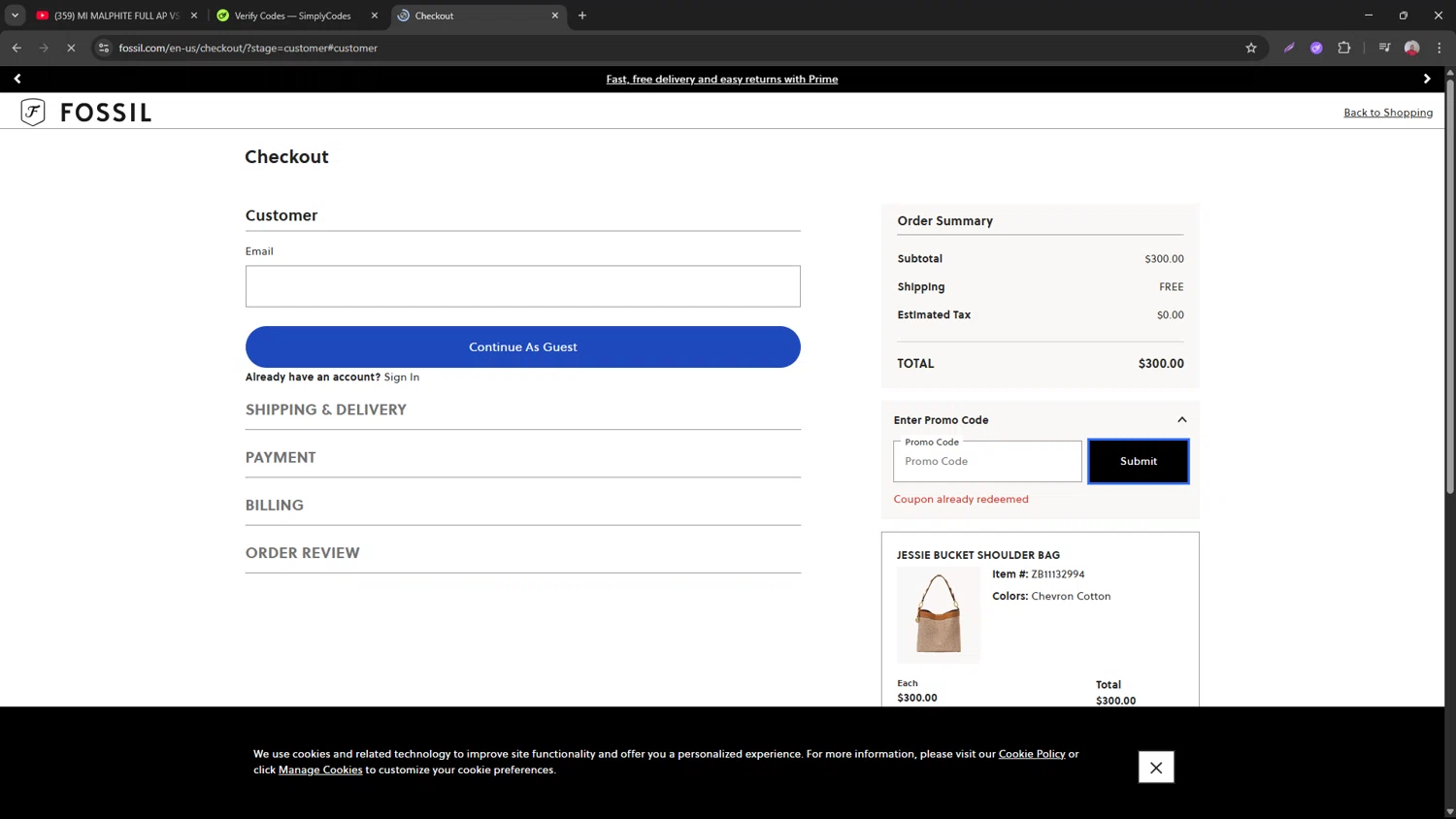The width and height of the screenshot is (1456, 819).
Task: Click the Order Review section header
Action: point(303,553)
